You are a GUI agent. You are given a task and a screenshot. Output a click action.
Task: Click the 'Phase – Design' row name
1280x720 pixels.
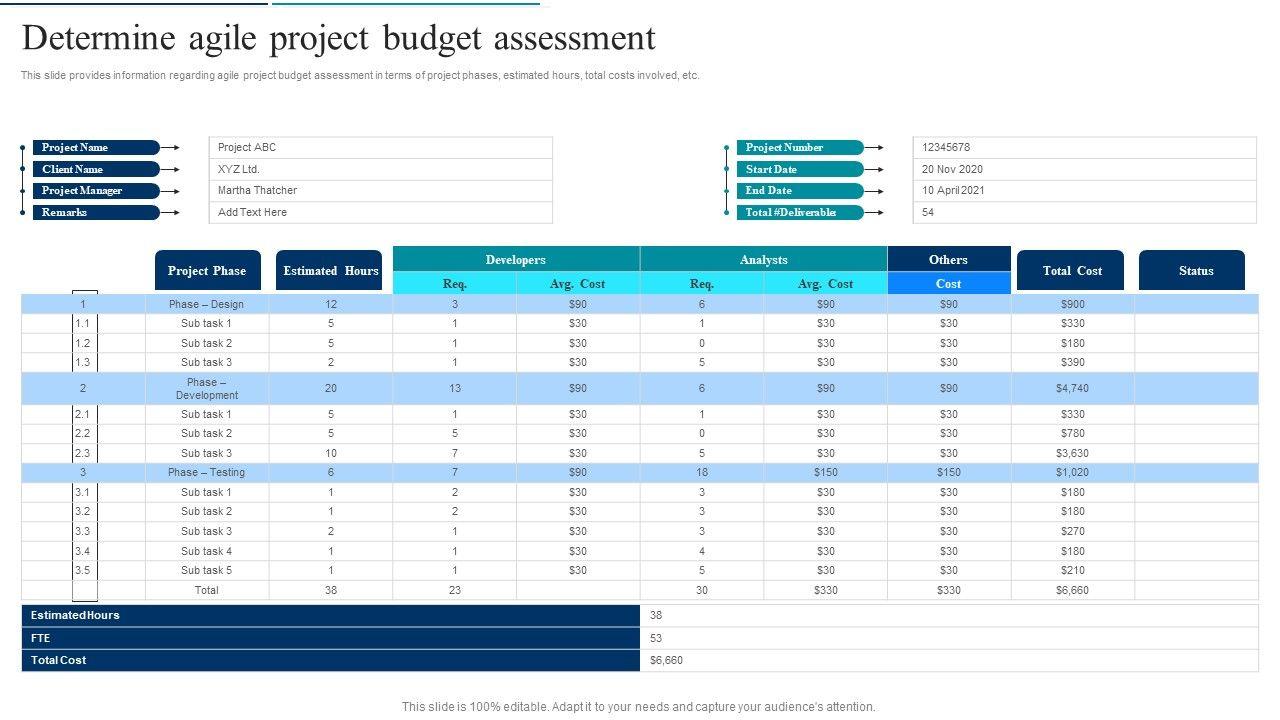pos(207,304)
